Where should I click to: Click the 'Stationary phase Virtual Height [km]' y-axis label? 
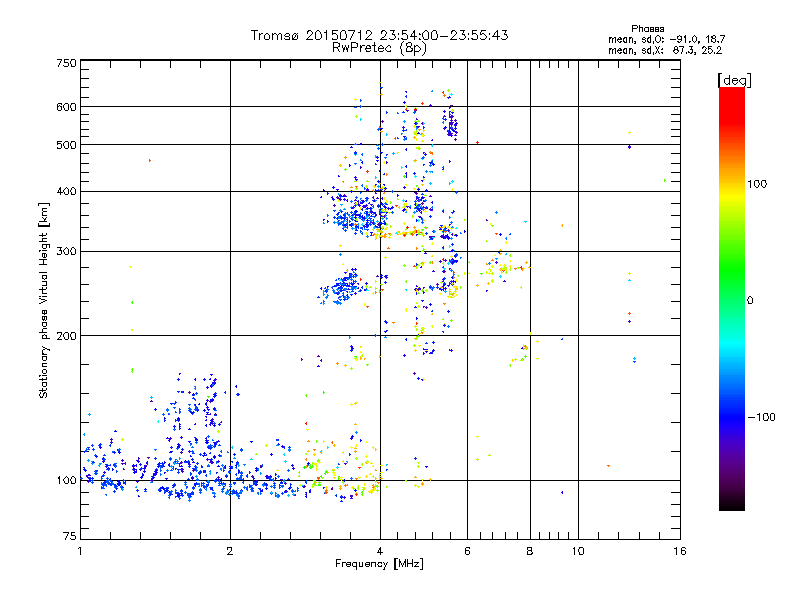[x=44, y=300]
